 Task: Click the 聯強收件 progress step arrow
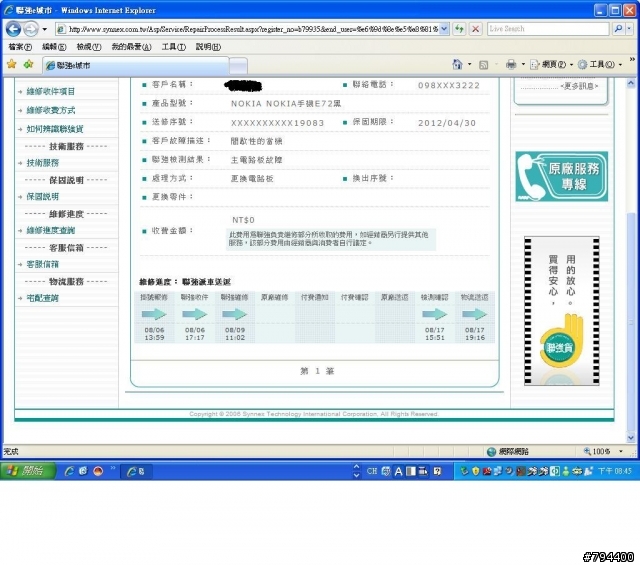195,314
